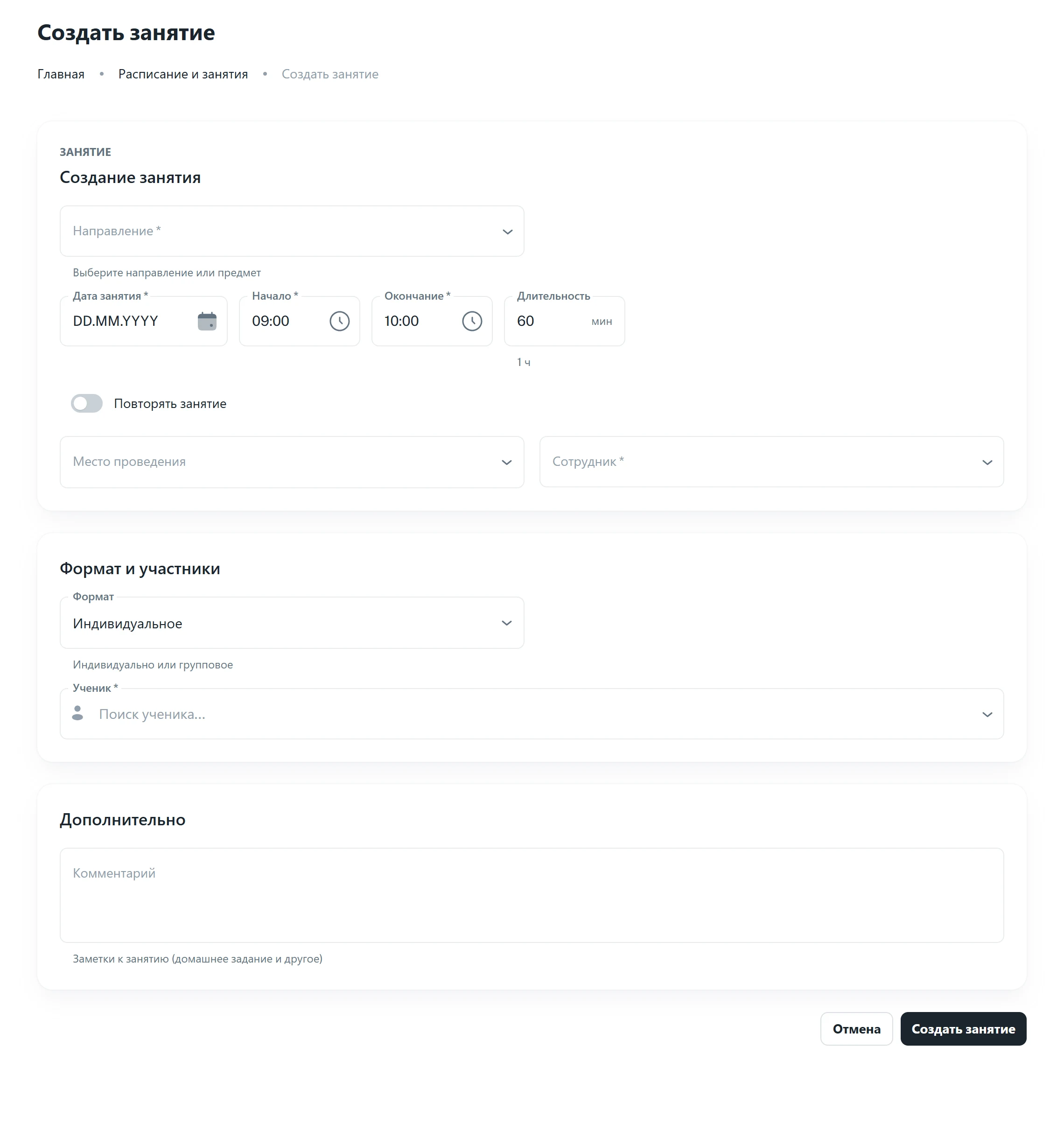
Task: Click the Формат и участники heading
Action: [140, 569]
